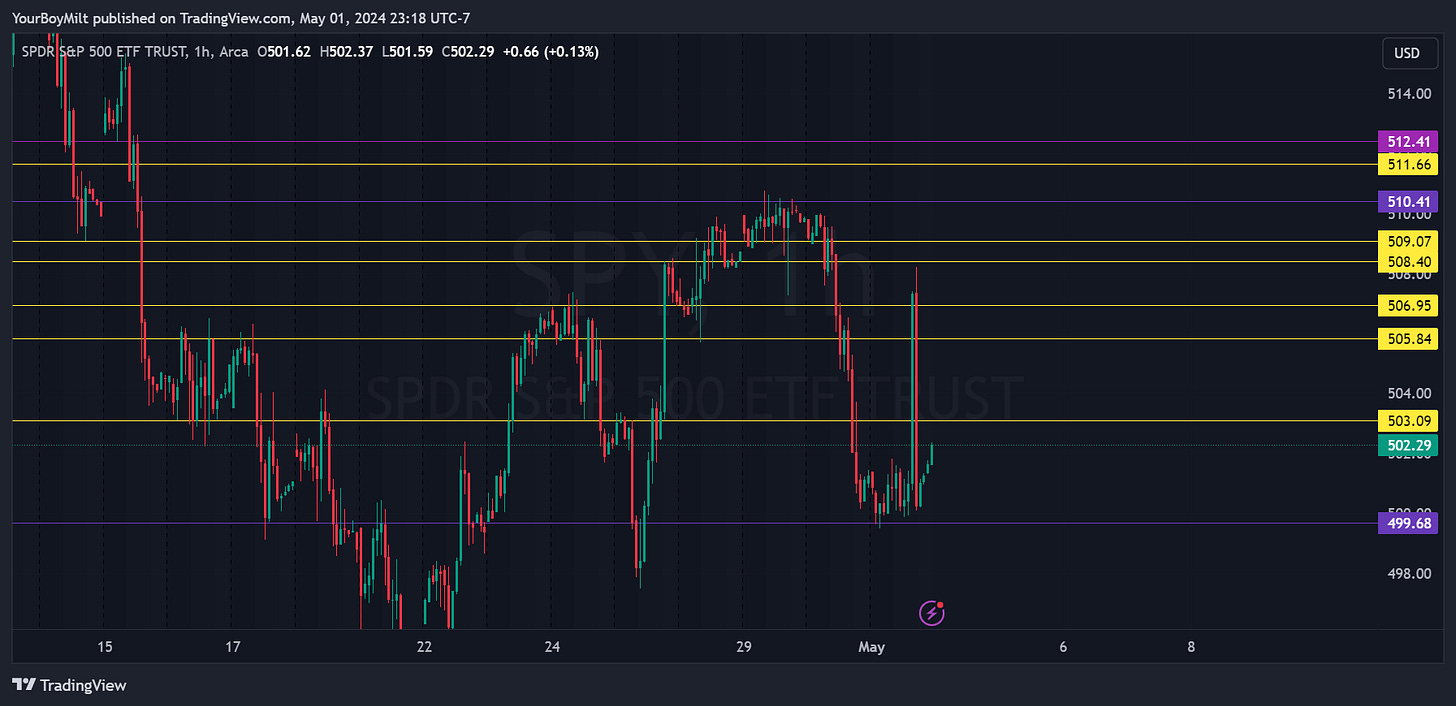Click the SPDR S&P 500 ETF TRUST title
Image resolution: width=1456 pixels, height=706 pixels.
[104, 51]
